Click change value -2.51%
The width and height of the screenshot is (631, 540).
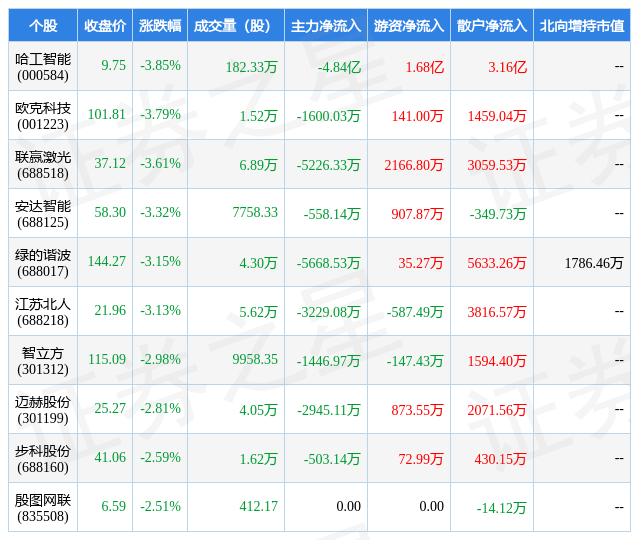coord(160,506)
